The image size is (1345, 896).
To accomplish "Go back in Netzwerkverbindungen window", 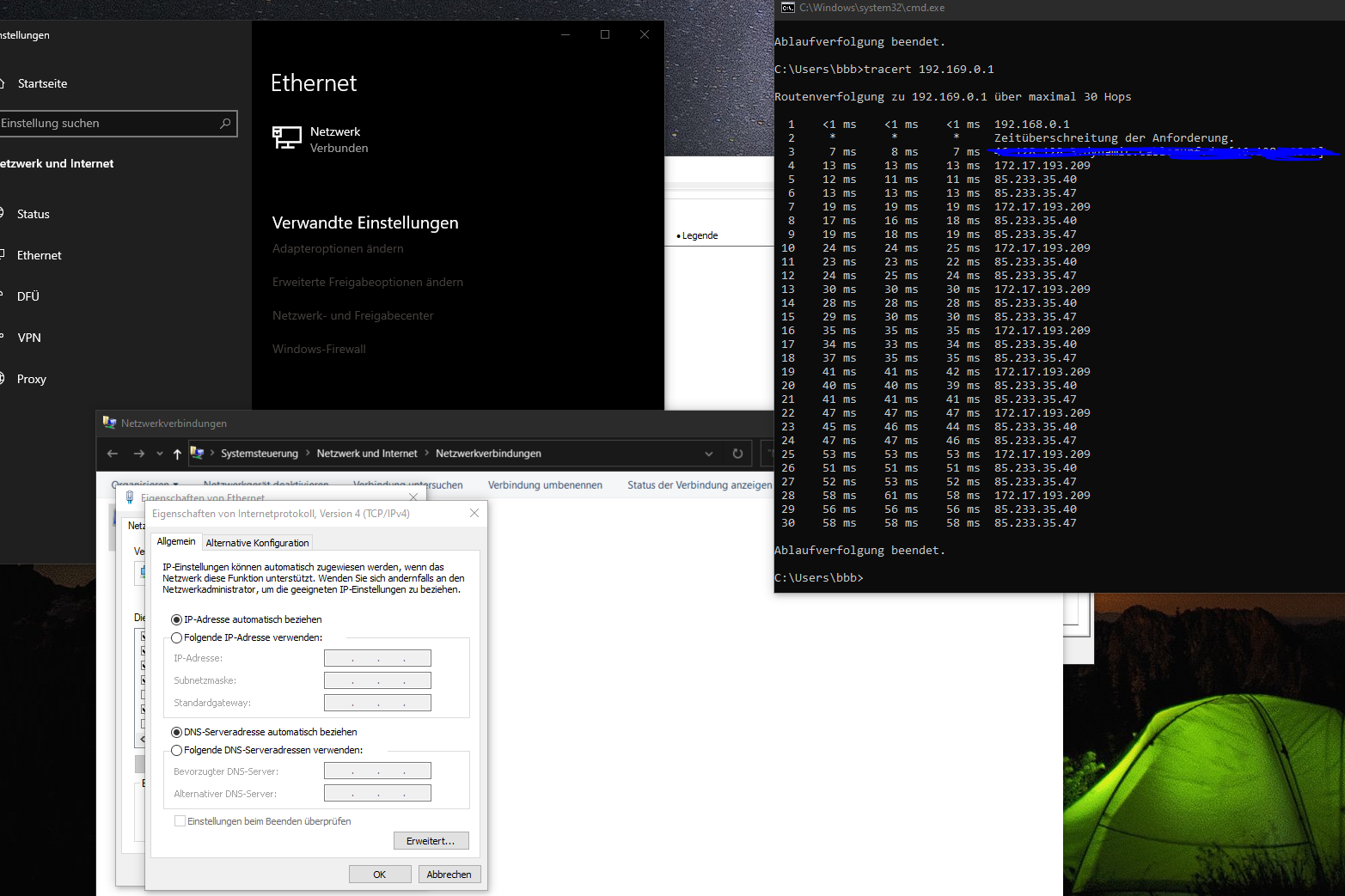I will click(113, 454).
